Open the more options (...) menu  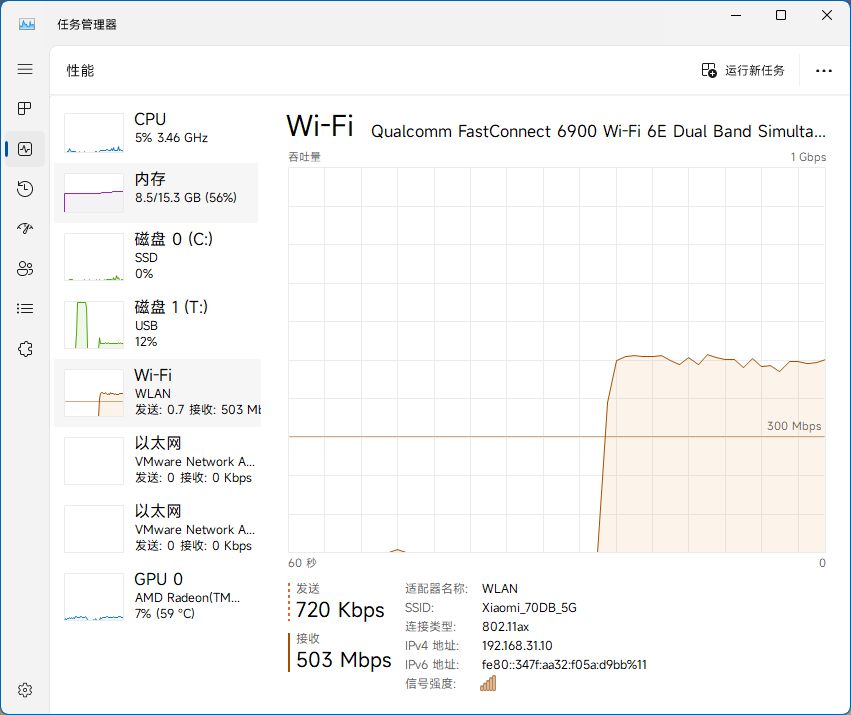pyautogui.click(x=824, y=70)
